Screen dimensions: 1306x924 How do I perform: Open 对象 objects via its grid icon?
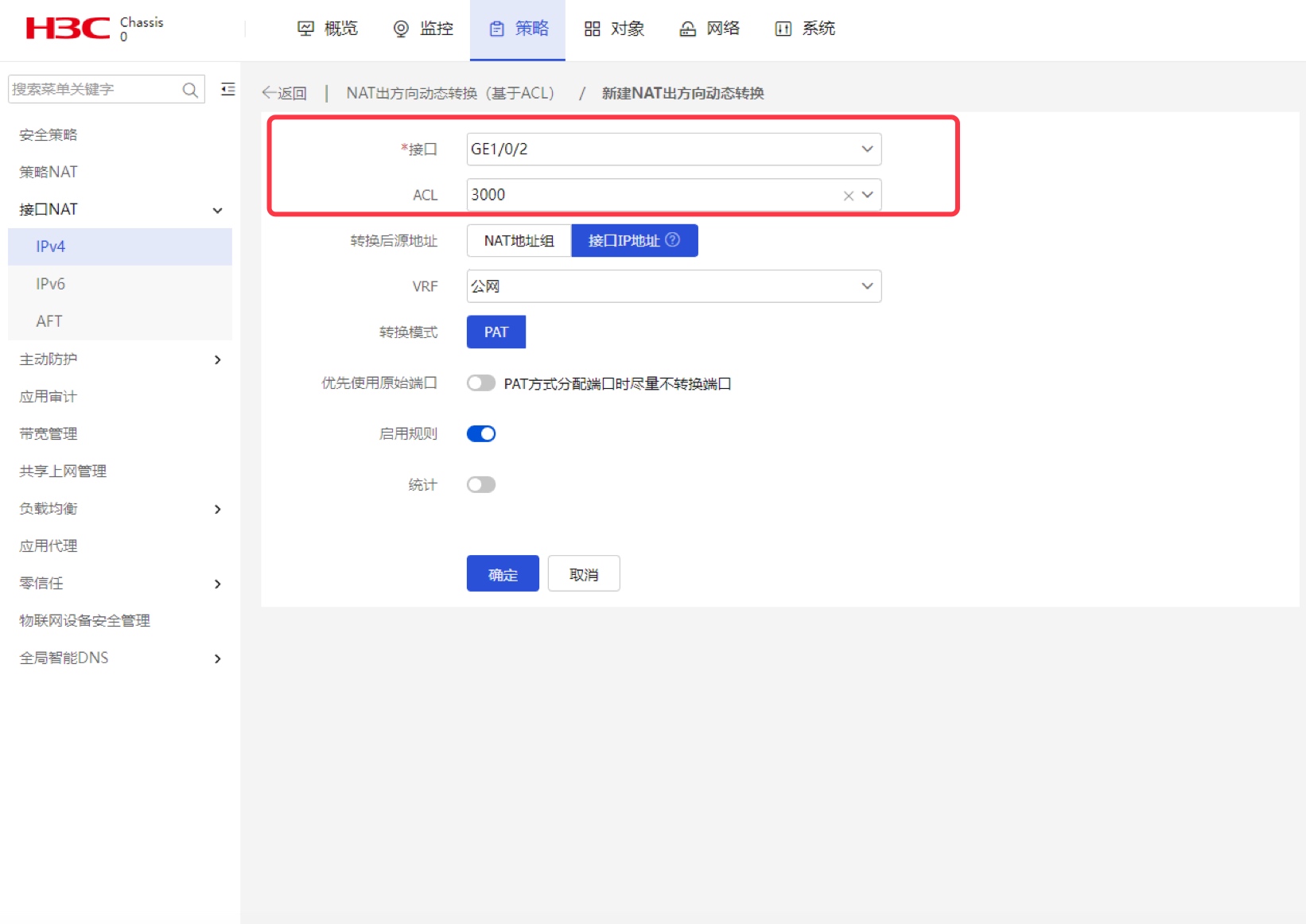point(592,29)
